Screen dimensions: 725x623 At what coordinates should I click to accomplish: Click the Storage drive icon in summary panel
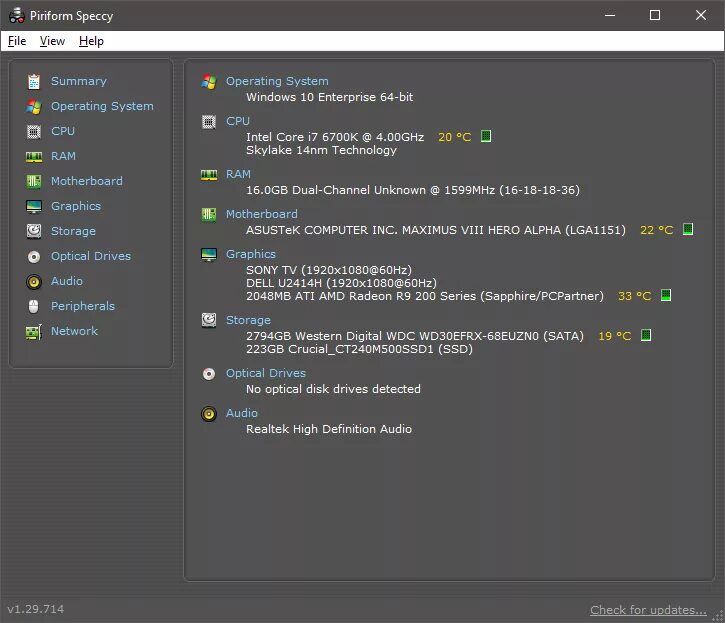pyautogui.click(x=209, y=320)
